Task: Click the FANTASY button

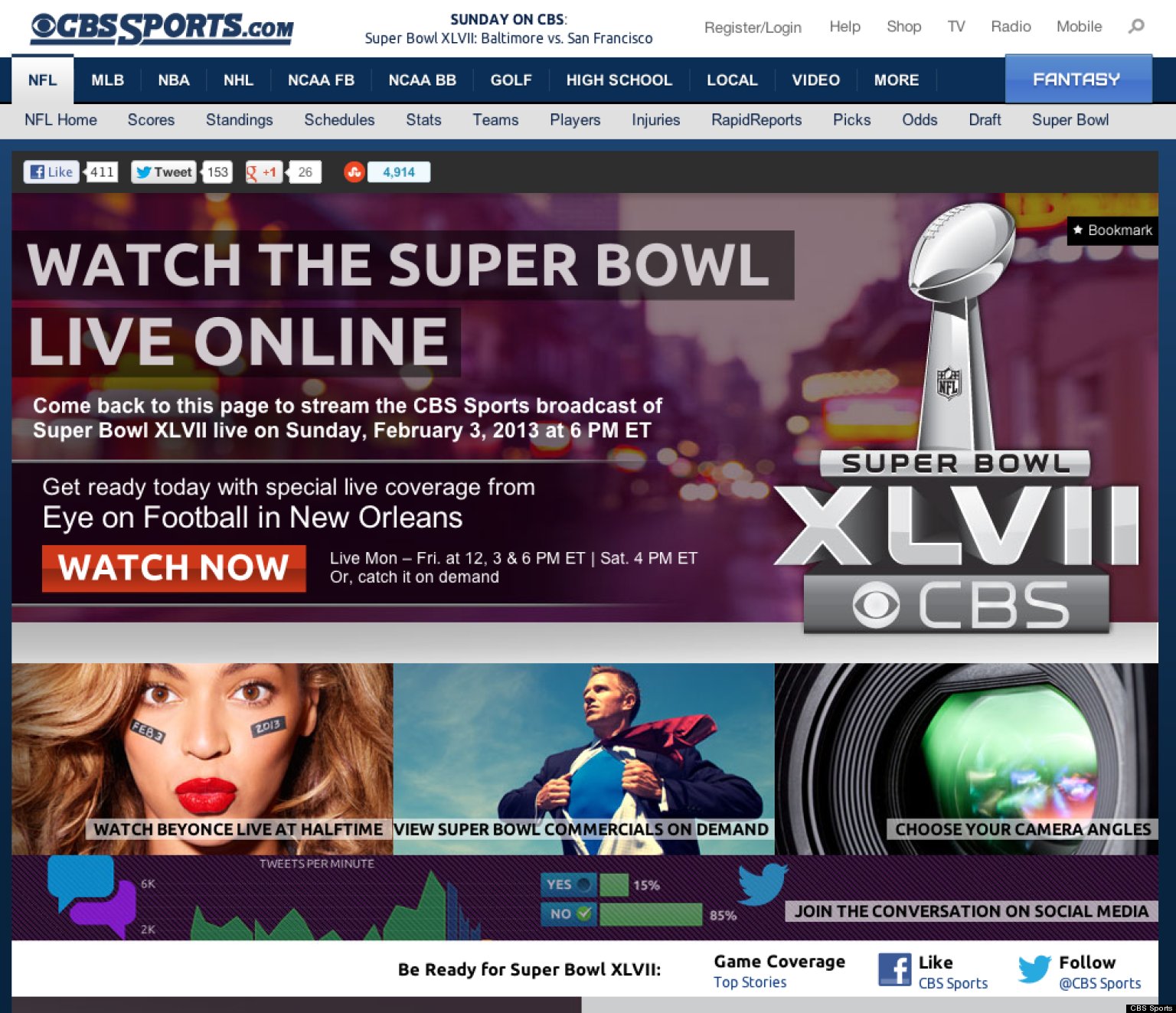Action: click(1078, 79)
